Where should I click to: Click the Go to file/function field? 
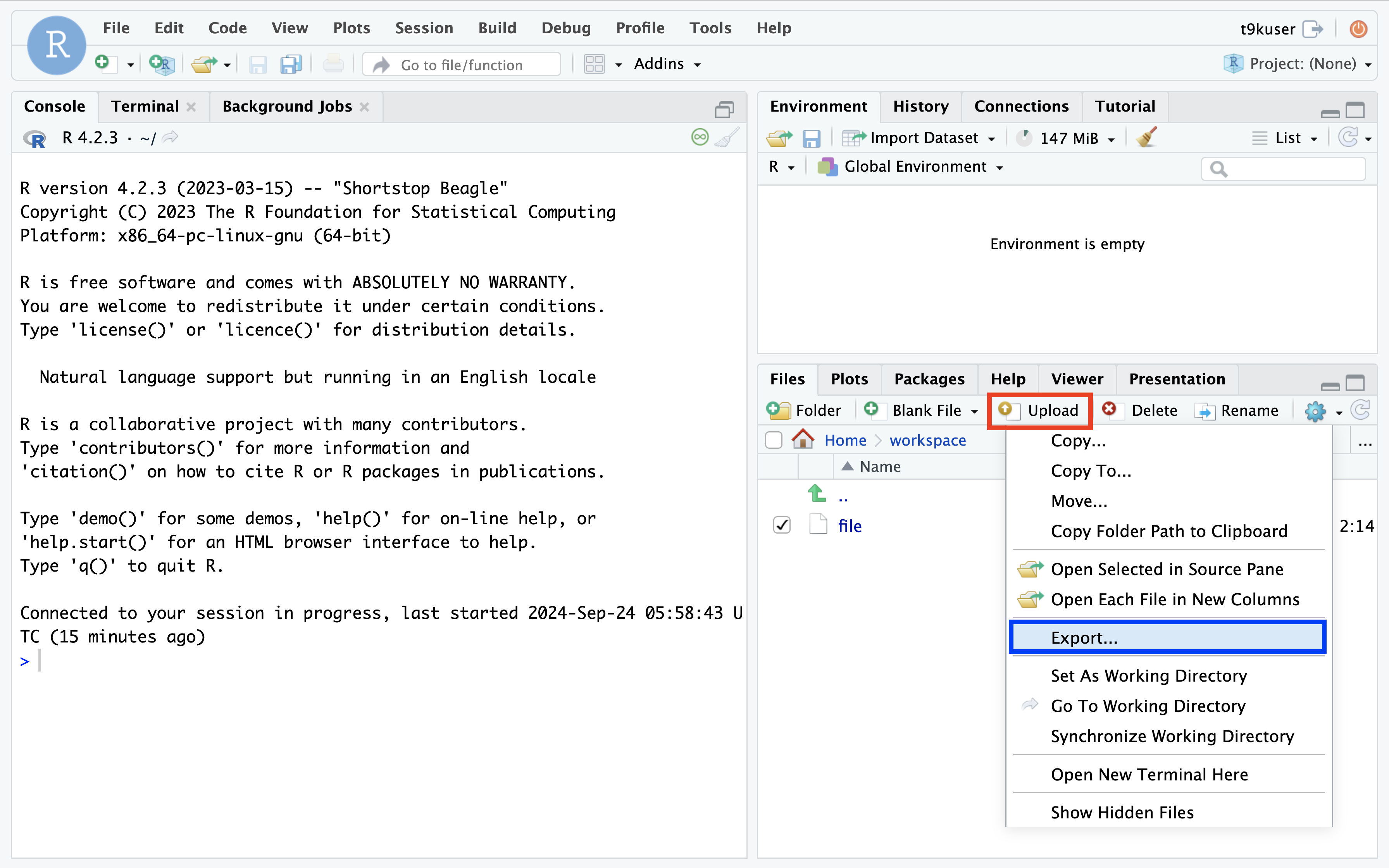(x=462, y=64)
